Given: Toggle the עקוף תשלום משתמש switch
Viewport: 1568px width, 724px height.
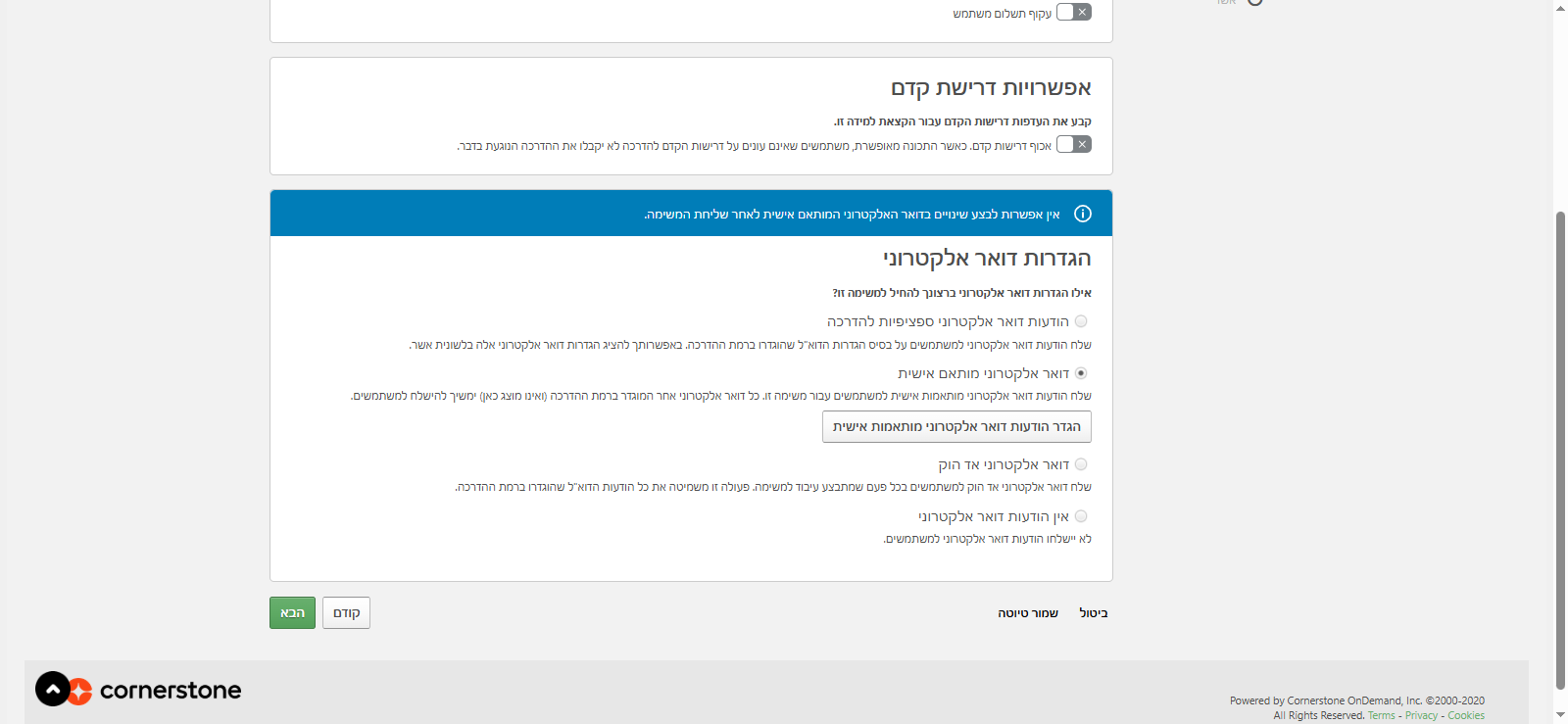Looking at the screenshot, I should (1073, 13).
